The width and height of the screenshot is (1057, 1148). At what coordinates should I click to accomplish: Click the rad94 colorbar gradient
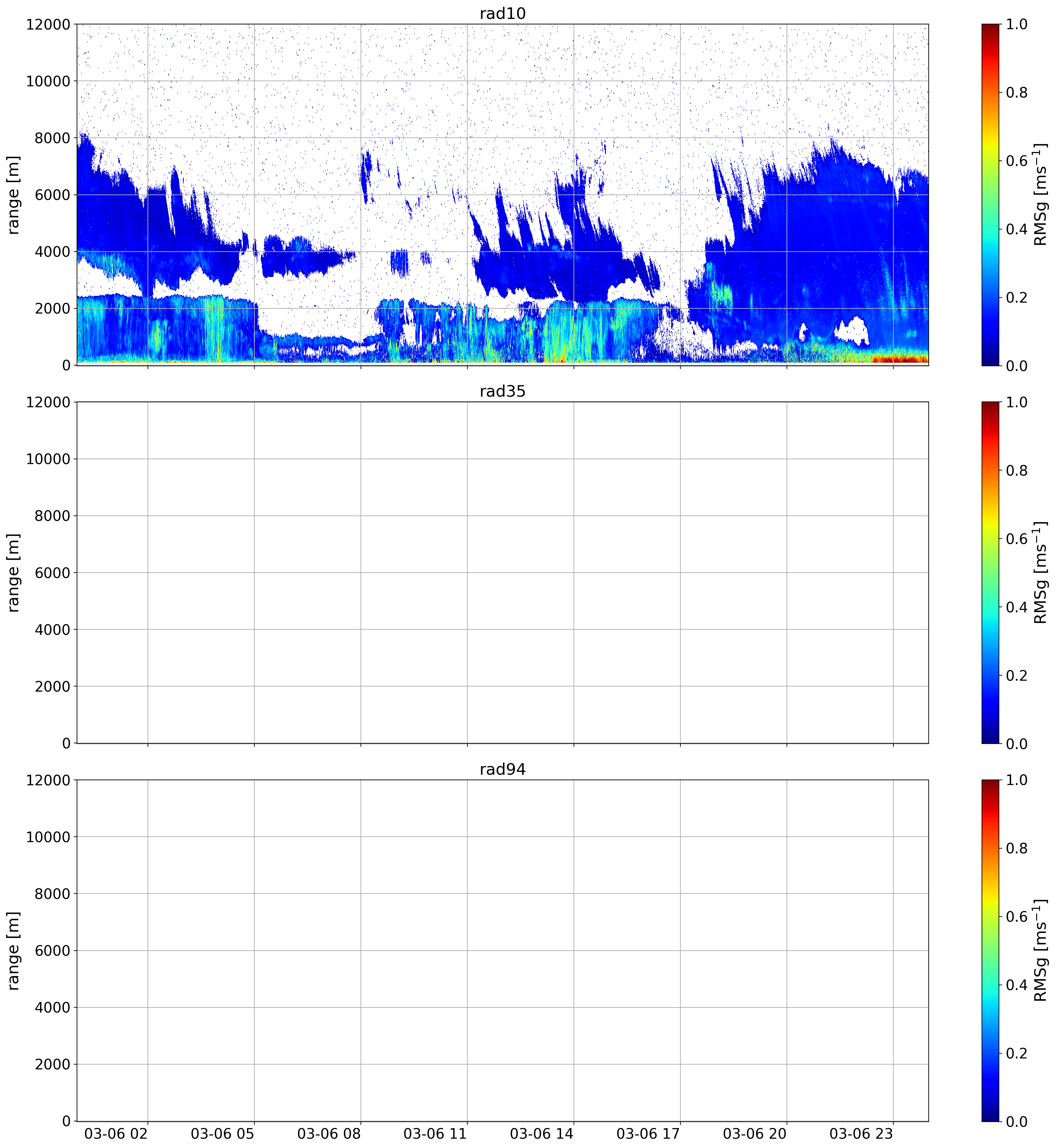click(x=990, y=950)
